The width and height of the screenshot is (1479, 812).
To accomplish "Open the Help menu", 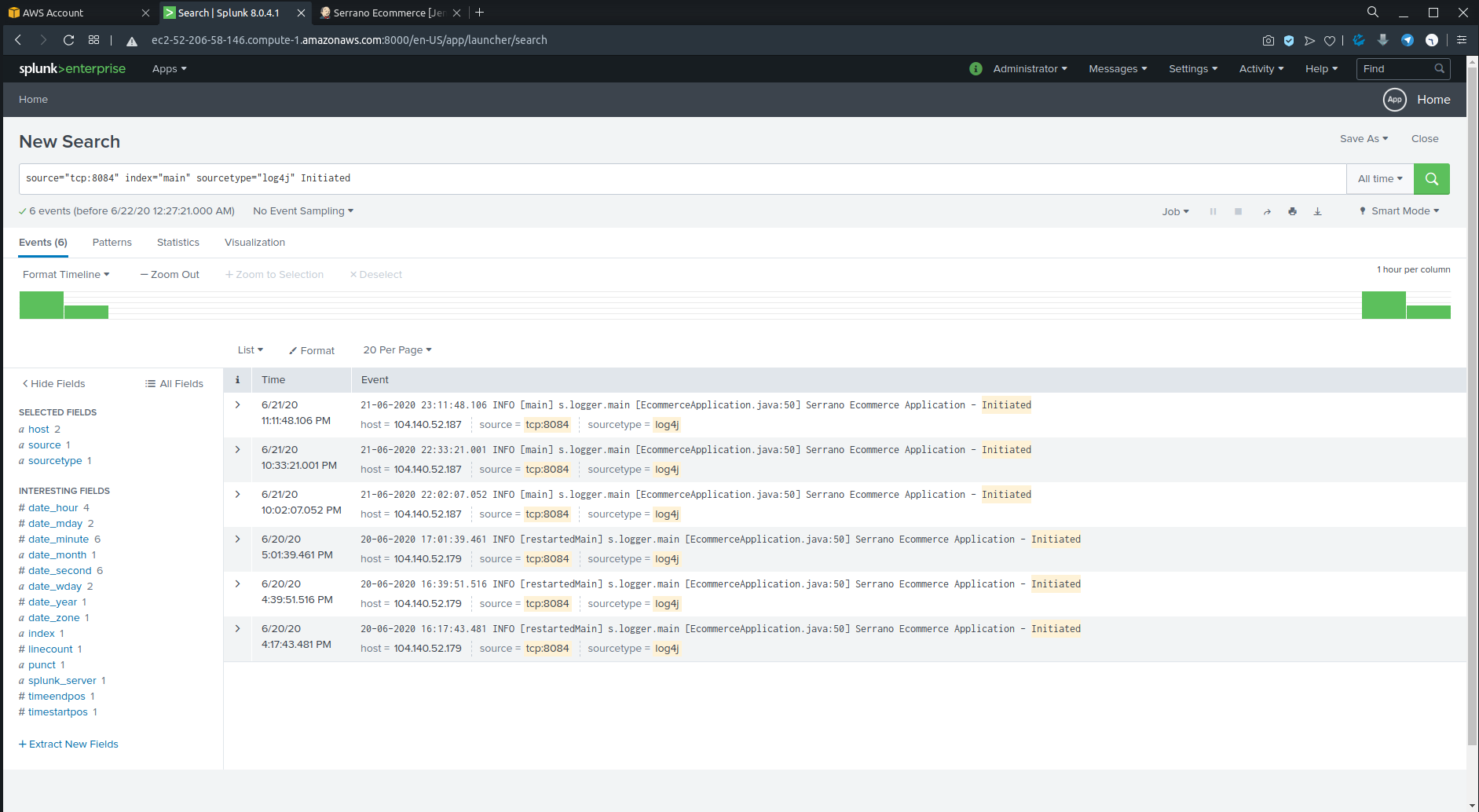I will point(1322,69).
